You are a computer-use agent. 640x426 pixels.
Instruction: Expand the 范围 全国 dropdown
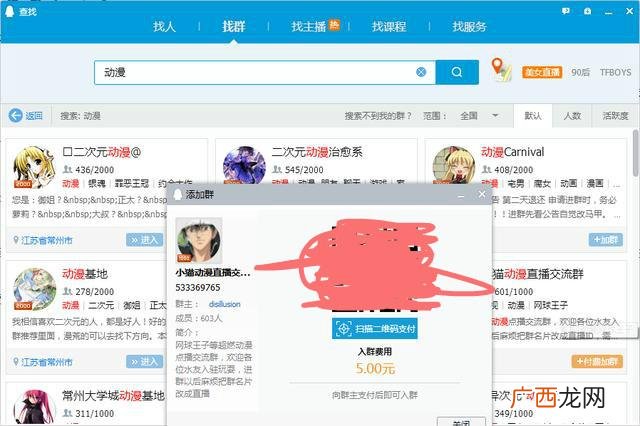coord(479,116)
